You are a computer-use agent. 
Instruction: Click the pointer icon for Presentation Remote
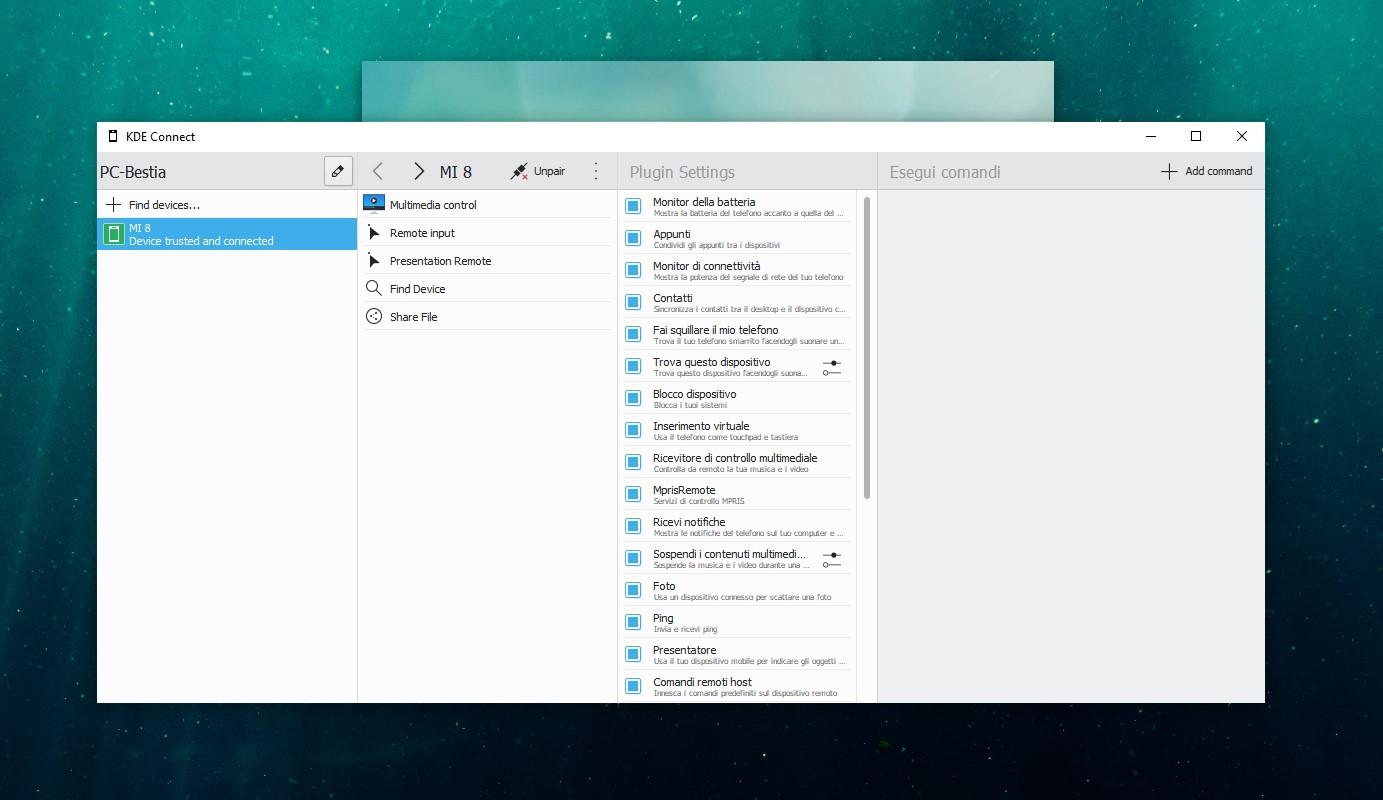[374, 260]
